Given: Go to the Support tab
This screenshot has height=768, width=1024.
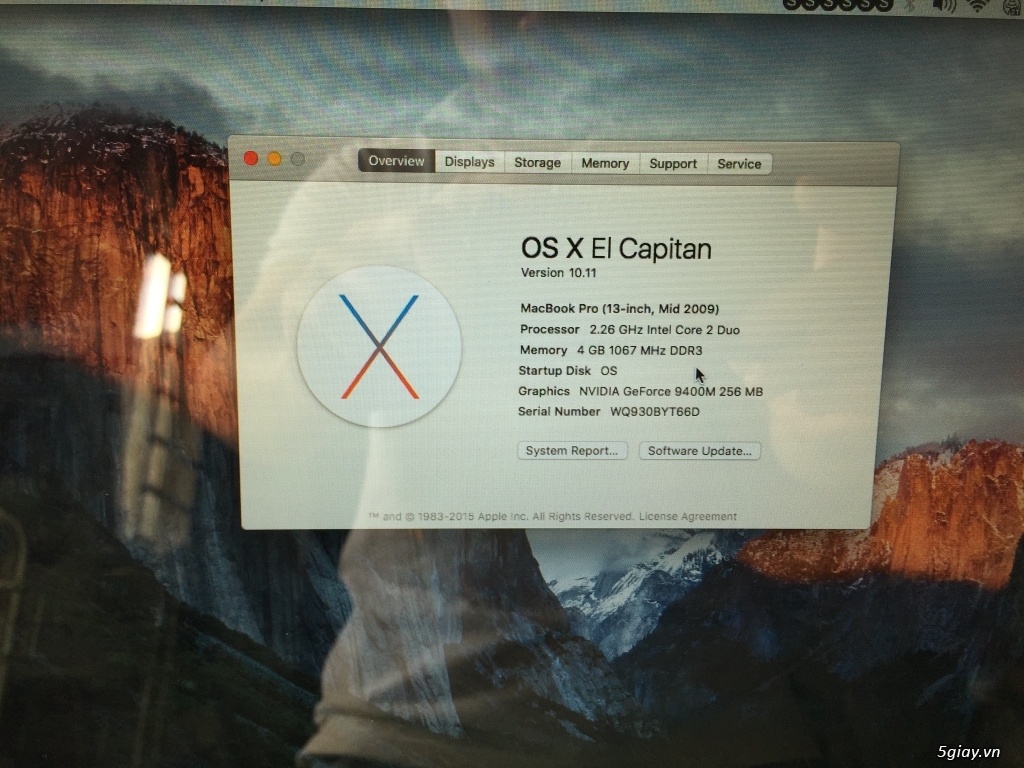Looking at the screenshot, I should coord(673,164).
